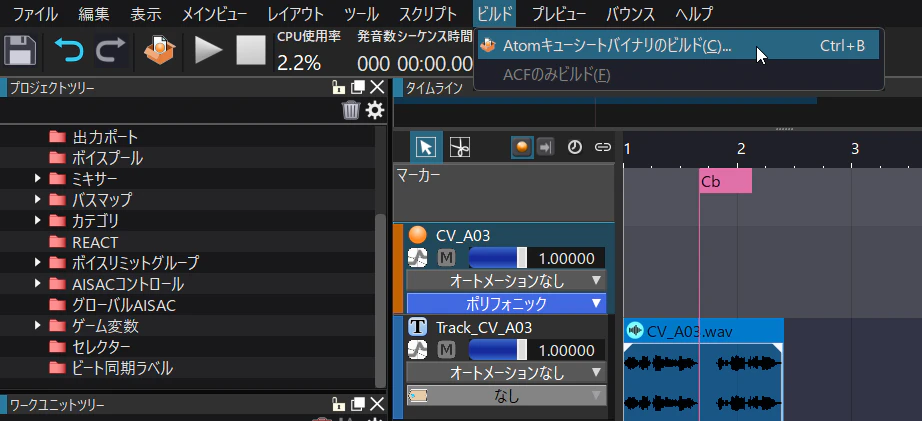Click the chain link icon in timeline toolbar
Screen dimensions: 922x421
(603, 147)
